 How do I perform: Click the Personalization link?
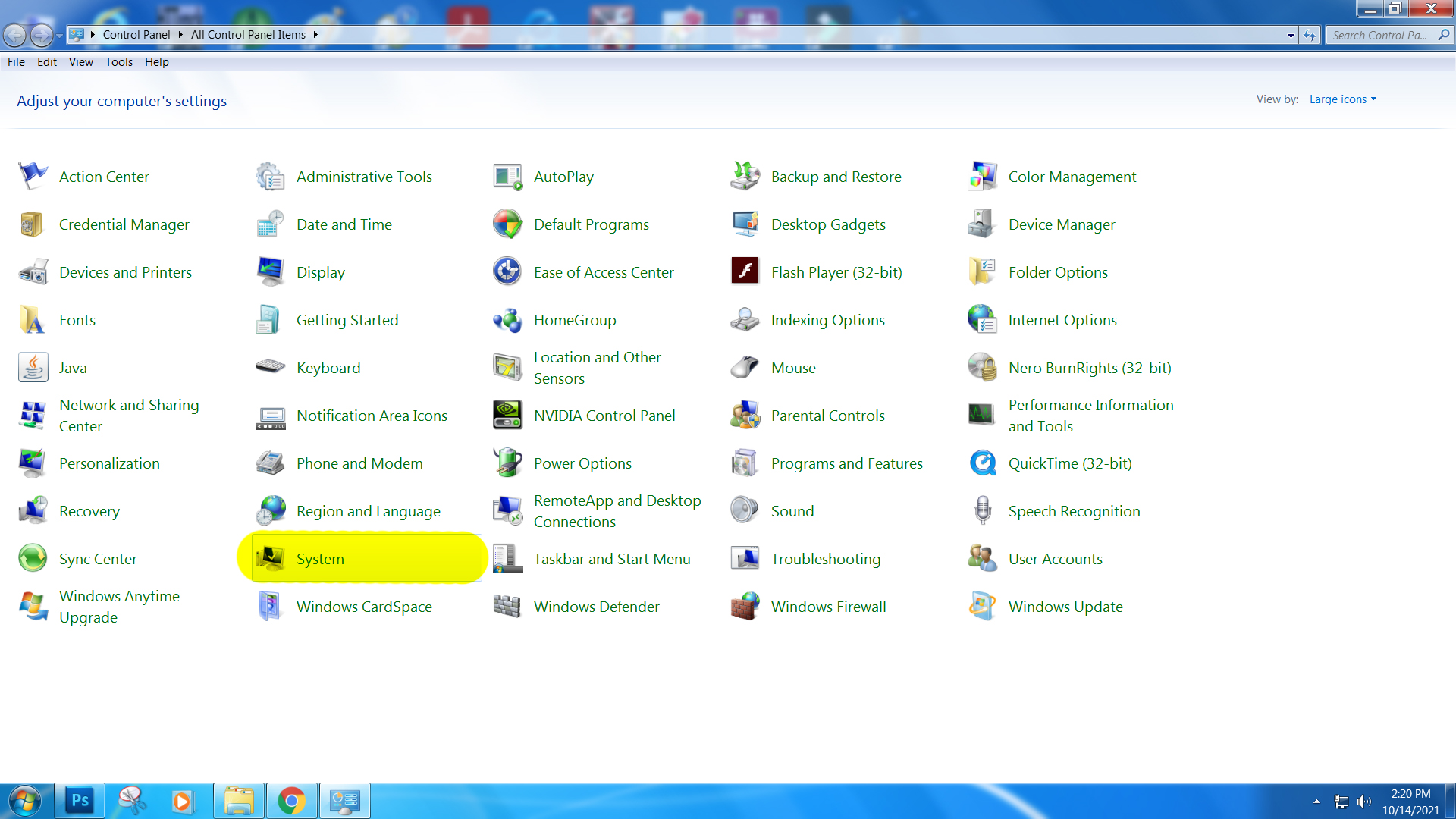(109, 463)
